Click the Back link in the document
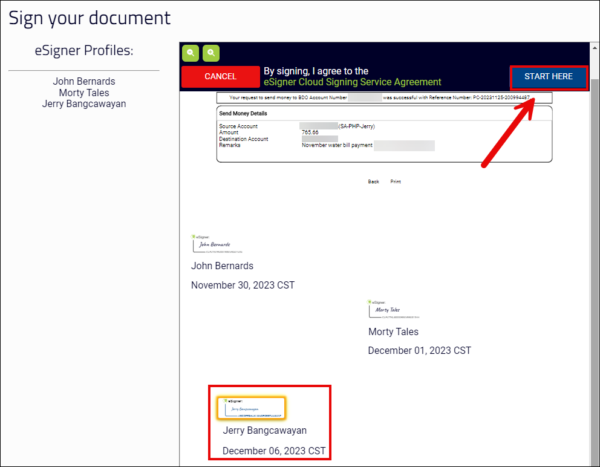 coord(373,182)
